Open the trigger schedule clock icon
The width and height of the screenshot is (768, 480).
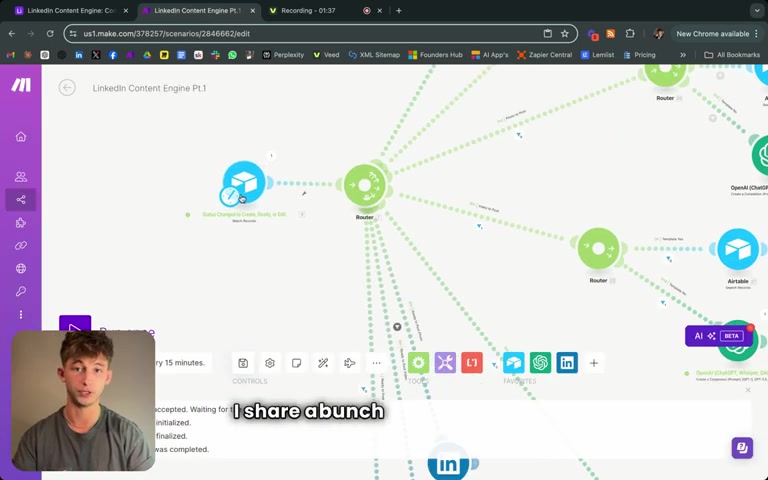(229, 196)
